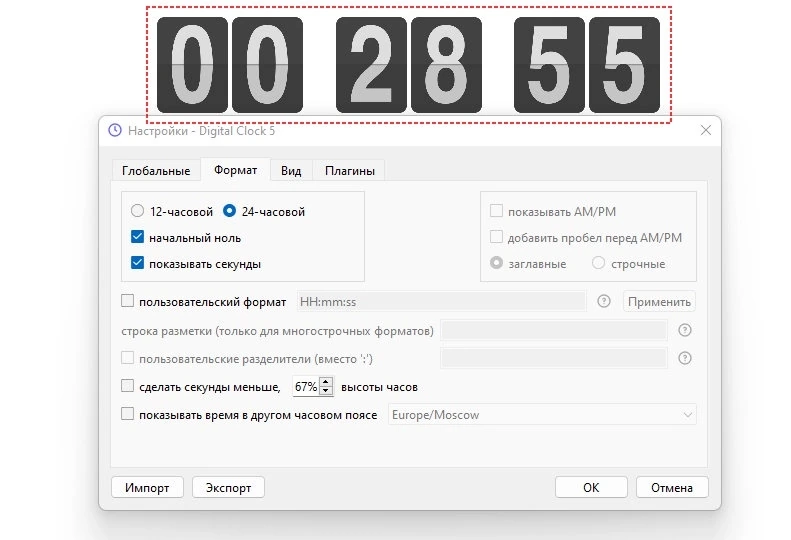Switch to the Формат tab

pyautogui.click(x=236, y=170)
